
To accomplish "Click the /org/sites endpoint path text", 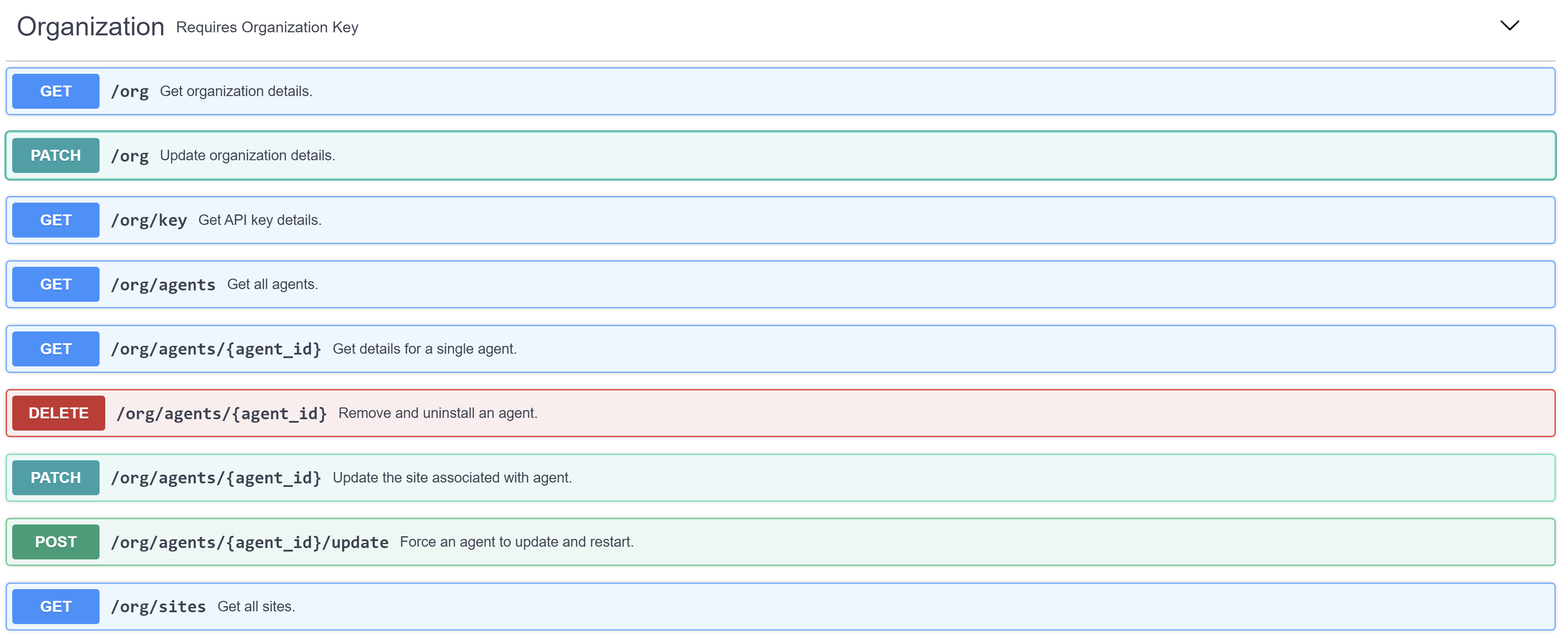I will [158, 606].
